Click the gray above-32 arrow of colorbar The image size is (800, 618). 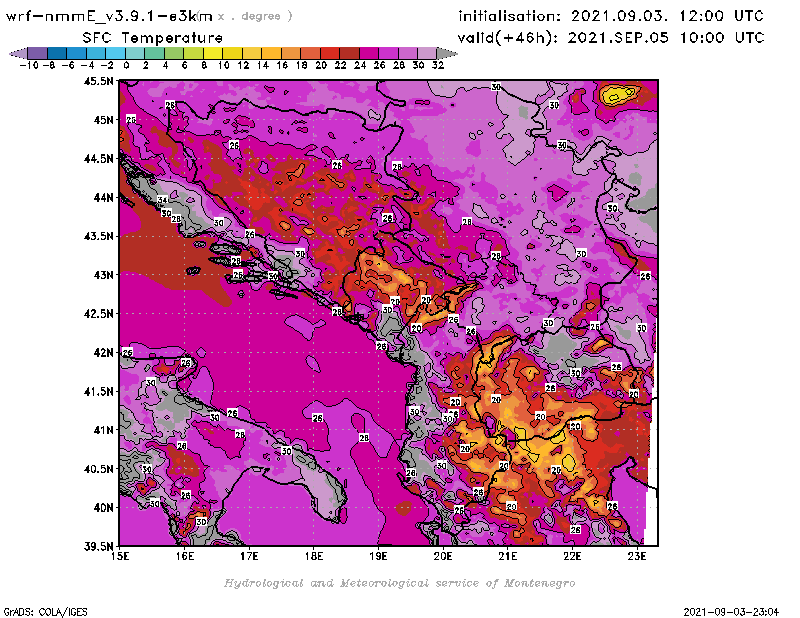[447, 54]
